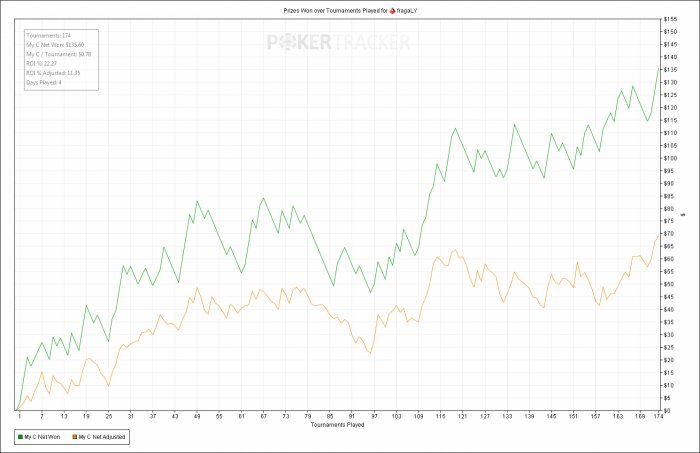Screen dimensions: 700x453
Task: Click the ROI % Adjusted stat line
Action: (x=53, y=73)
